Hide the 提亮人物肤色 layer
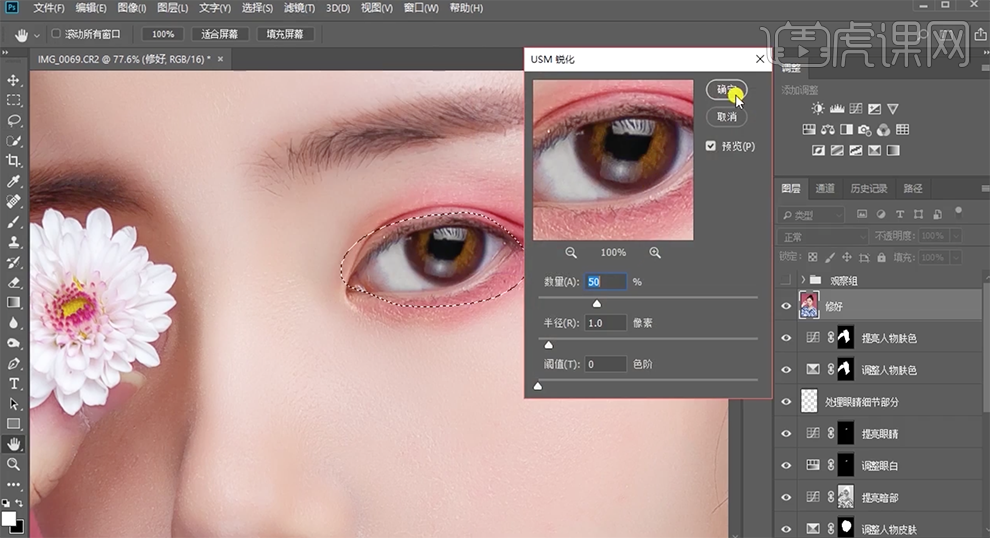 tap(786, 338)
